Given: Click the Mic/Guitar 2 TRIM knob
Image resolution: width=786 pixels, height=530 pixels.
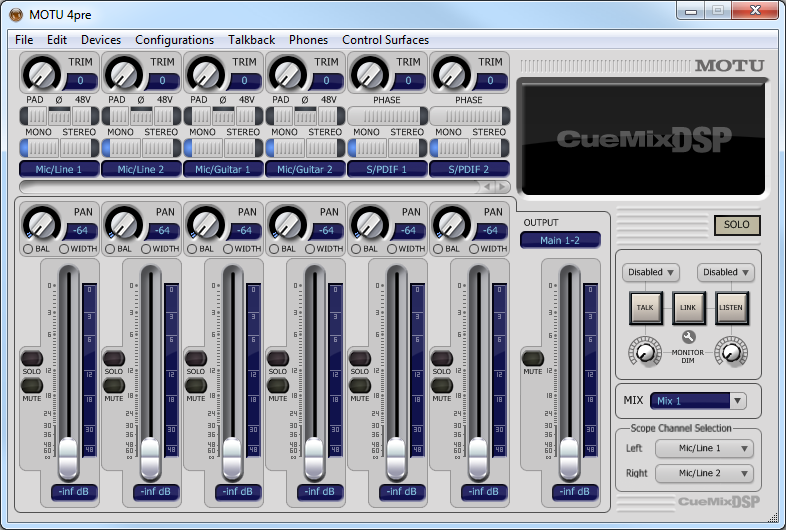Looking at the screenshot, I should pyautogui.click(x=288, y=74).
